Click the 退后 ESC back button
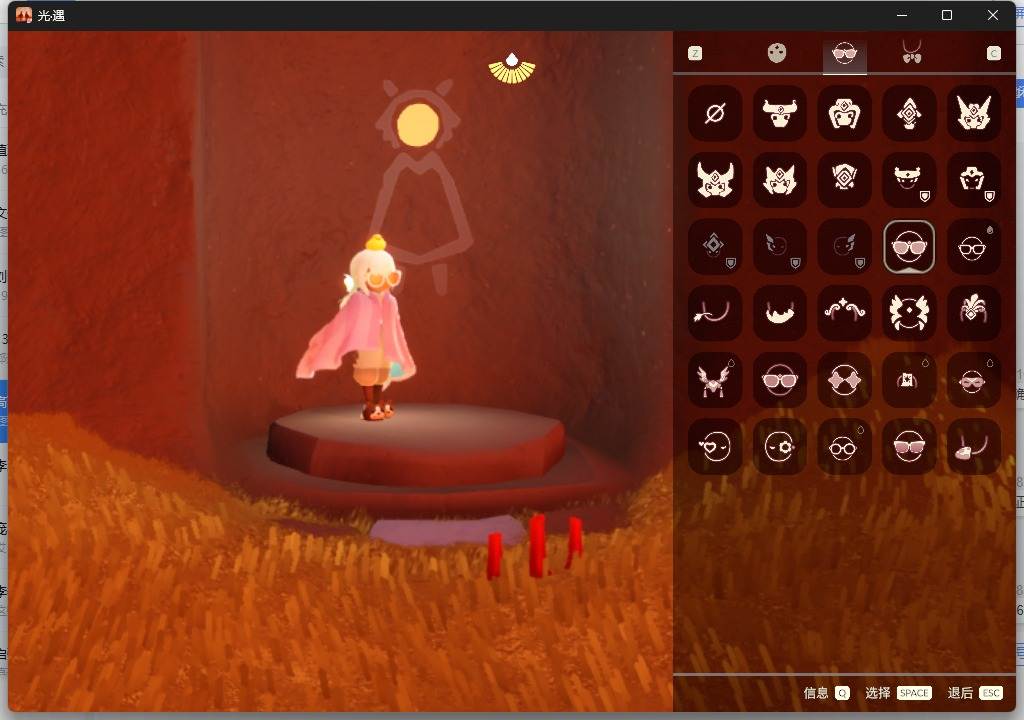Image resolution: width=1024 pixels, height=720 pixels. (974, 693)
